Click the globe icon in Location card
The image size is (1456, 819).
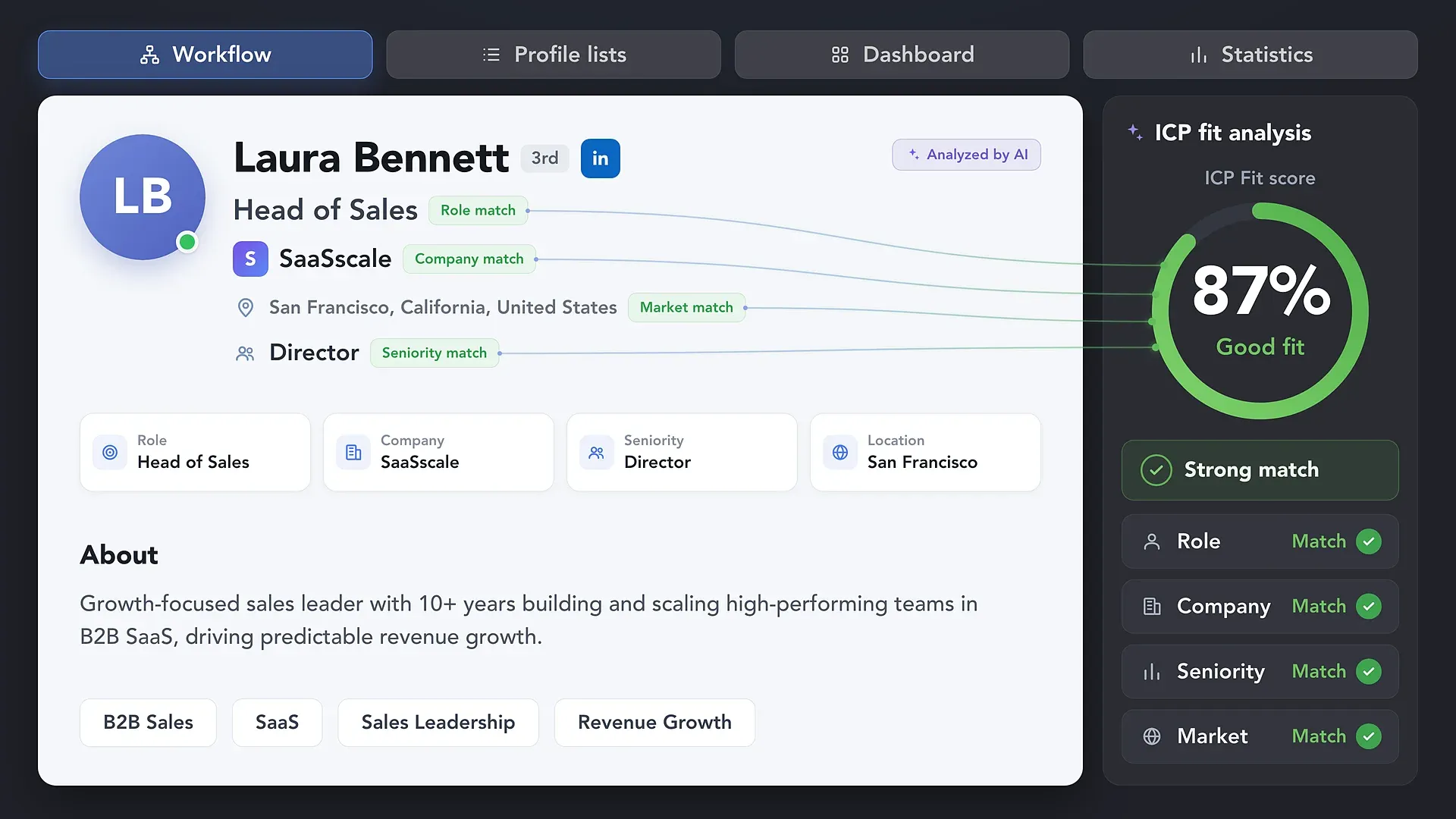pyautogui.click(x=840, y=453)
